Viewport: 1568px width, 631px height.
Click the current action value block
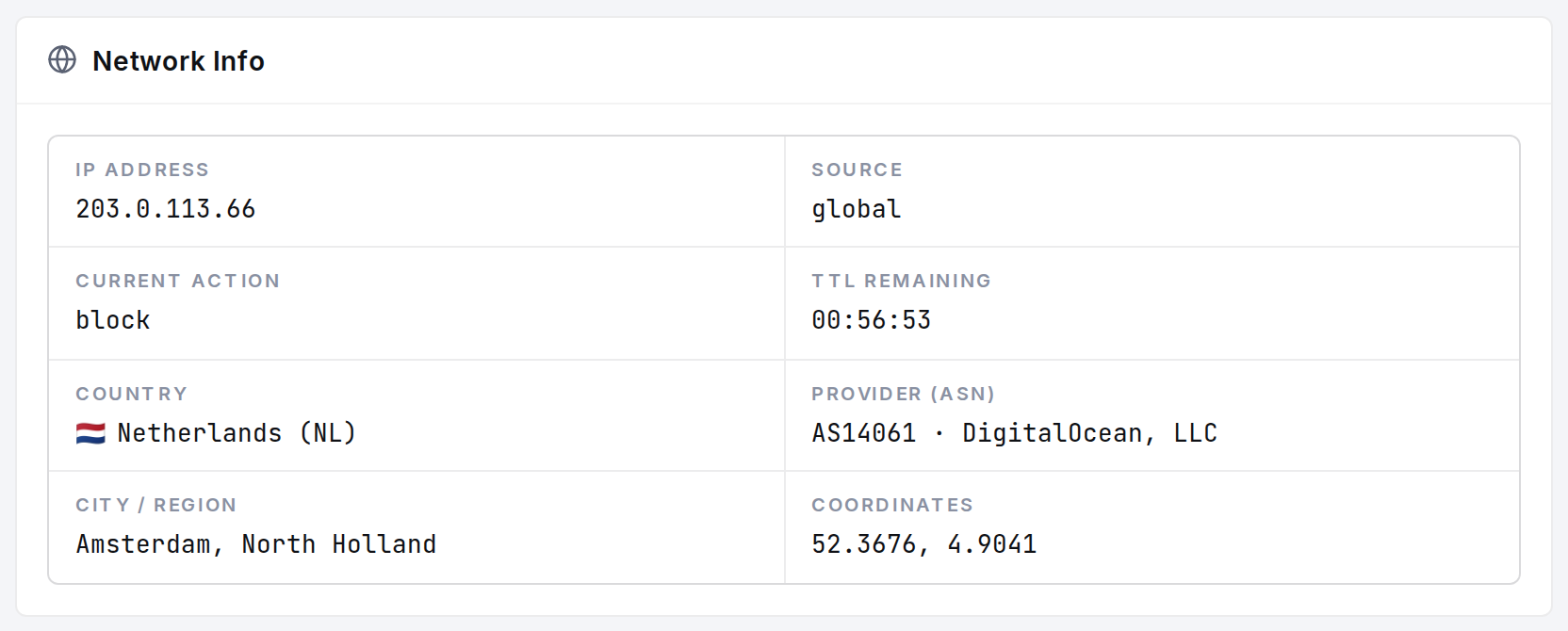(x=113, y=320)
